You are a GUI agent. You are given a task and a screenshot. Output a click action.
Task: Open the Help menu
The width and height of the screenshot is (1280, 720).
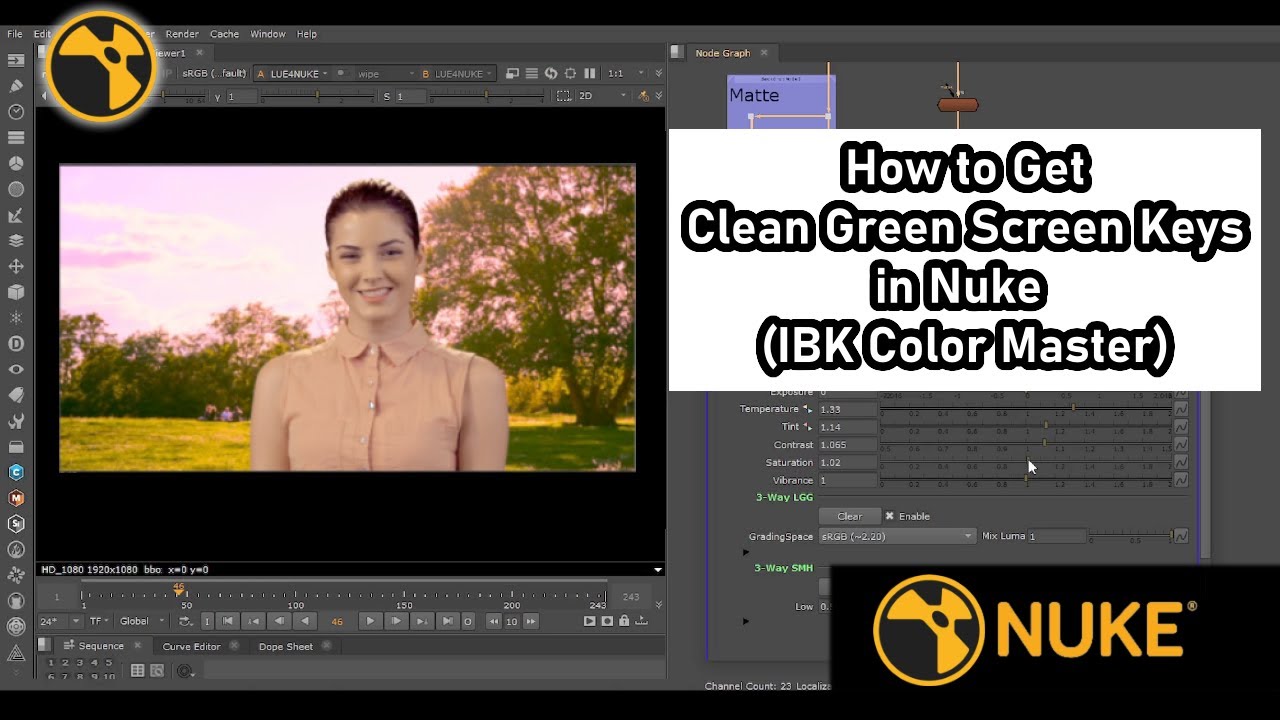(x=307, y=34)
